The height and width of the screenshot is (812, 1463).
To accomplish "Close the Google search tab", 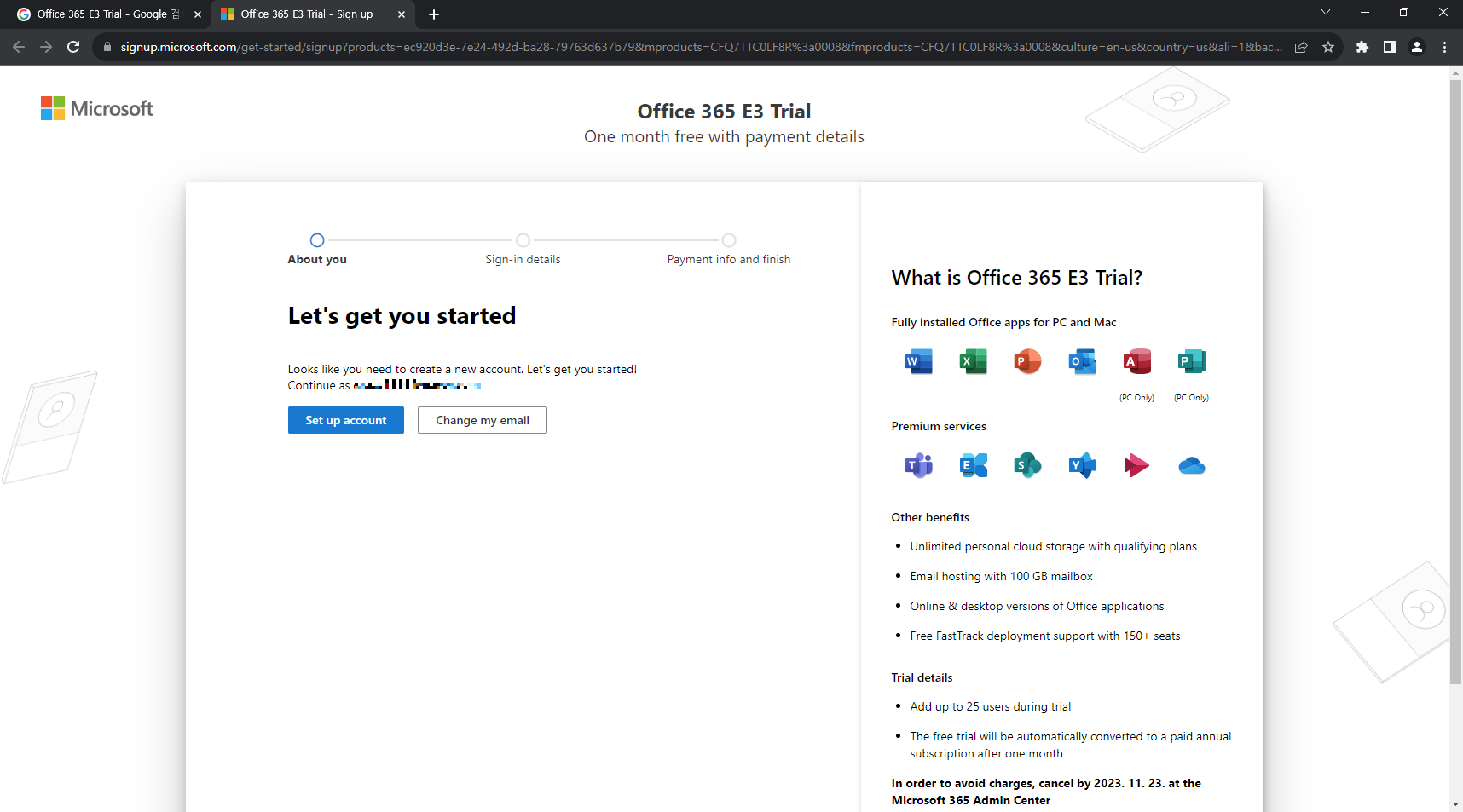I will pos(198,14).
